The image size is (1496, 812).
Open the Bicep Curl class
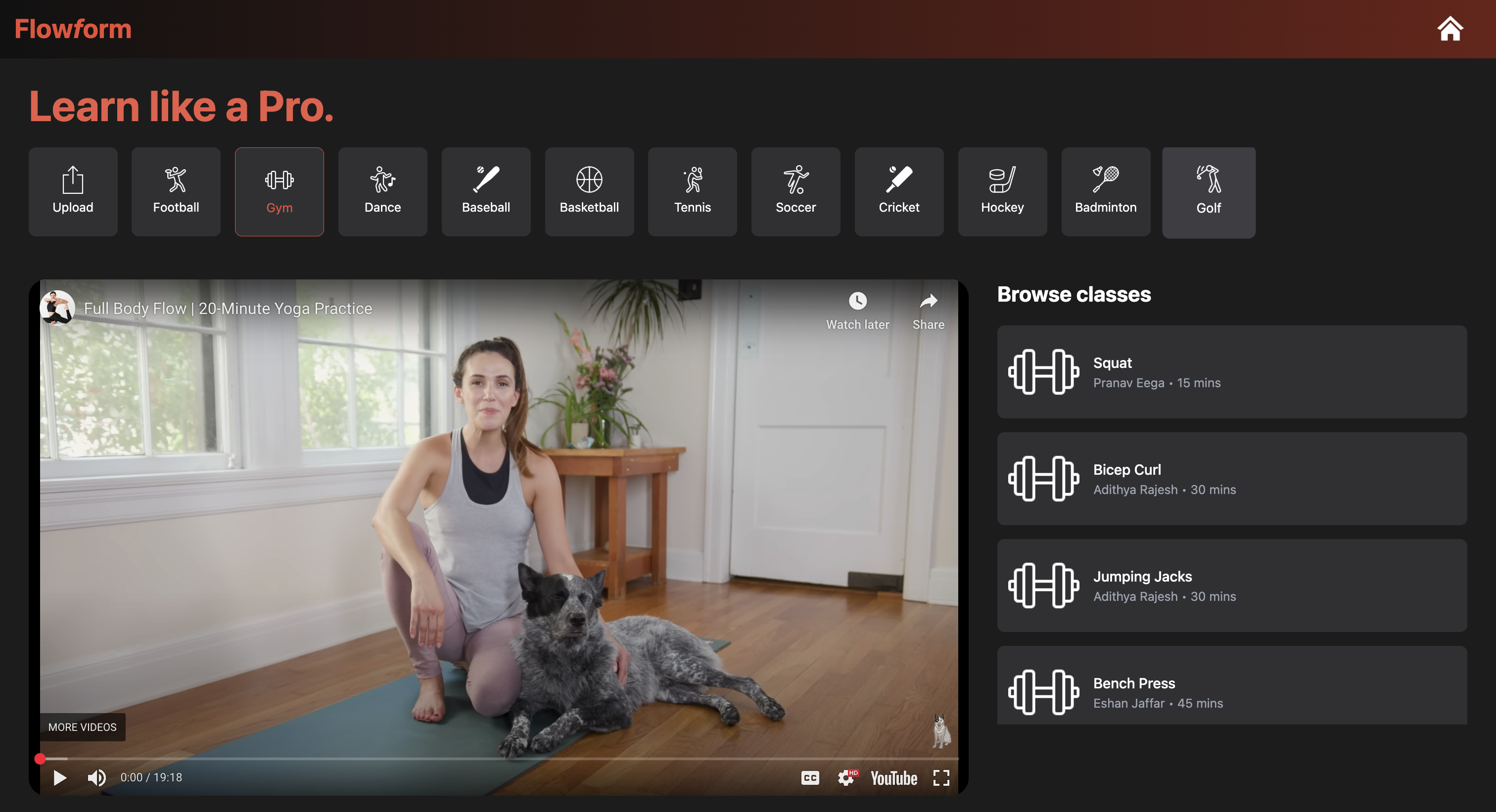coord(1231,479)
